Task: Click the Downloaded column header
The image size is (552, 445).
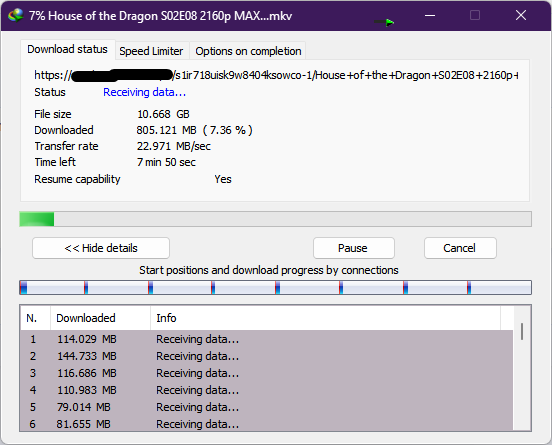Action: 100,318
